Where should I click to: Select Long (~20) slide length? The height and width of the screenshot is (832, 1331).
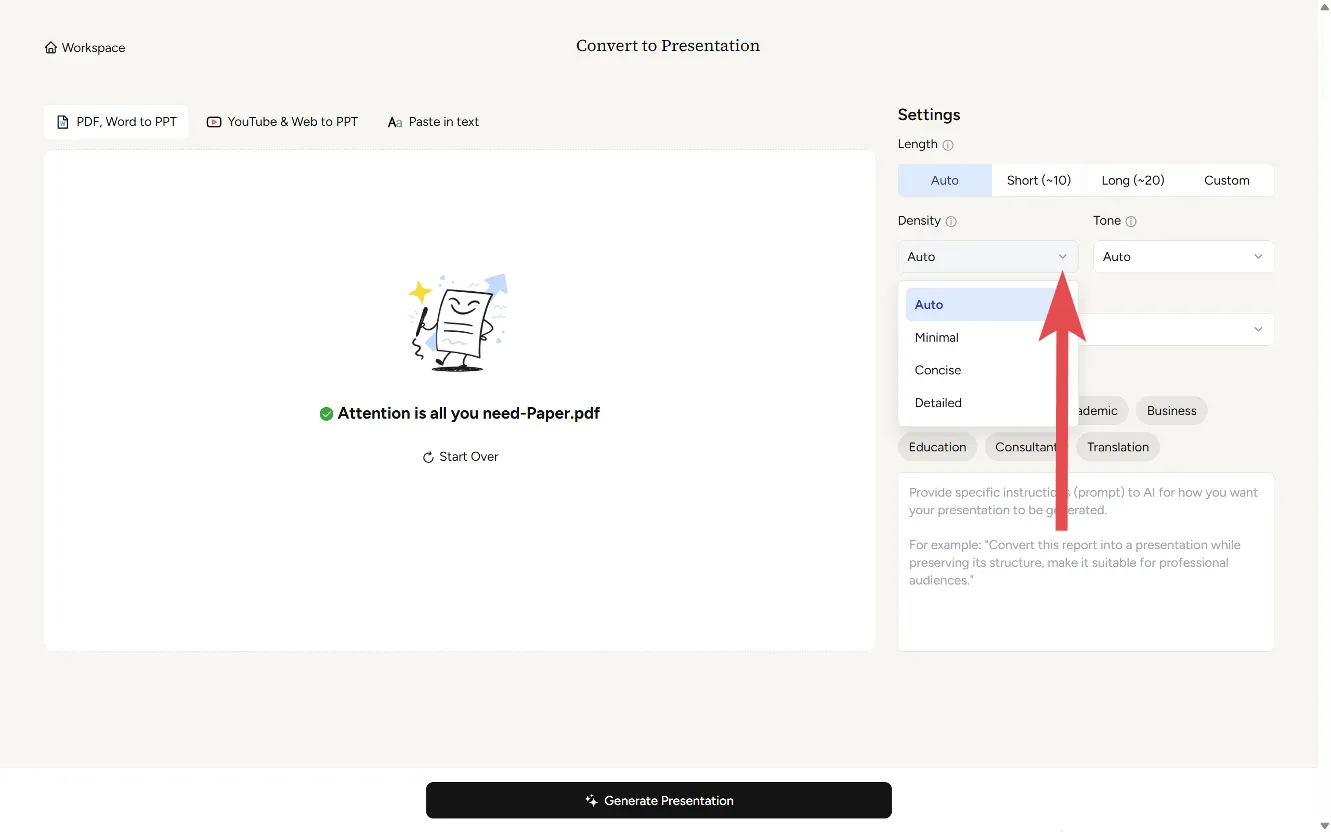point(1132,181)
